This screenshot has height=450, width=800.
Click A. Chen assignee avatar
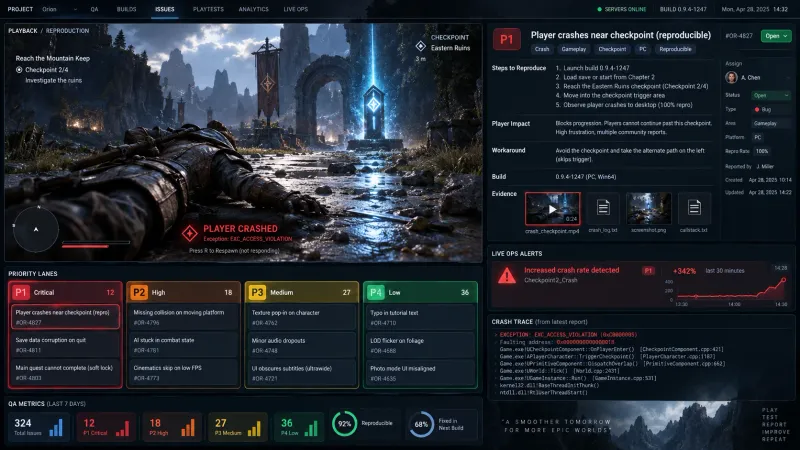pos(731,78)
